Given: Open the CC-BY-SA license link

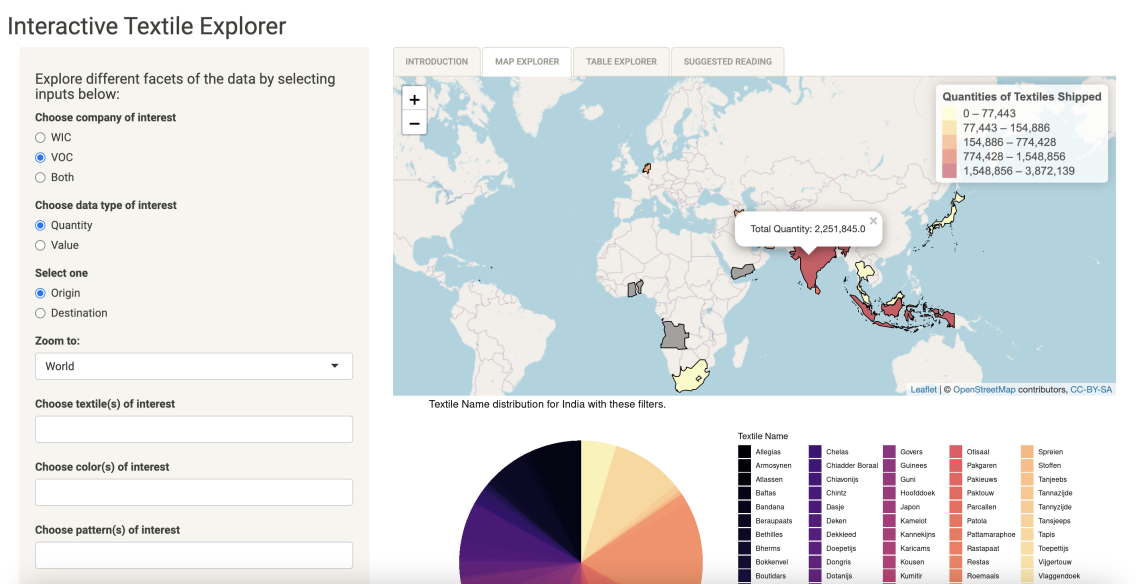Looking at the screenshot, I should (1091, 390).
